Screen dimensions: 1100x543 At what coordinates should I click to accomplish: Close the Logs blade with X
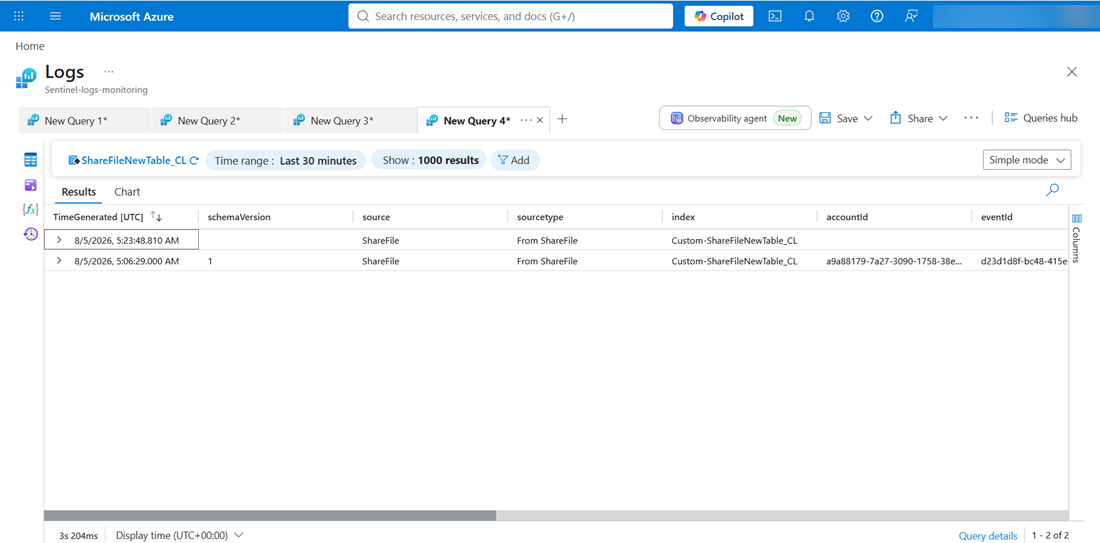1071,72
